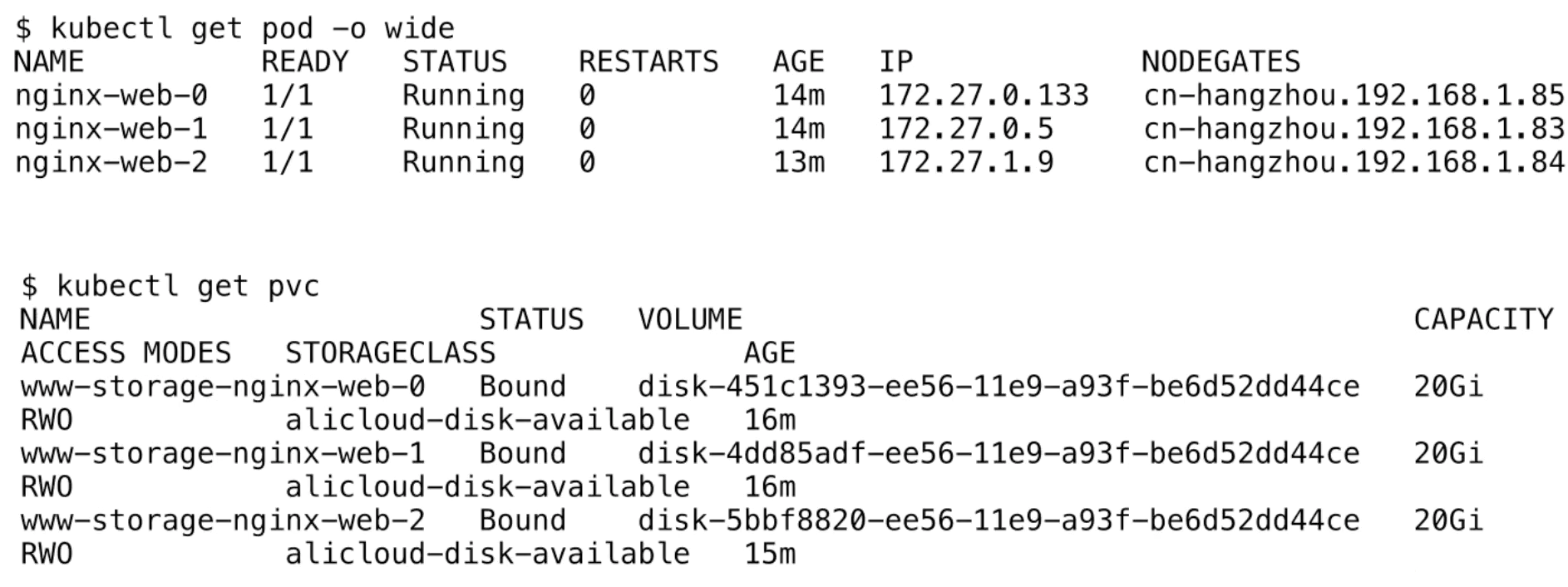
Task: Click node cn-hangzhou.192.168.1.83
Action: [x=1354, y=130]
